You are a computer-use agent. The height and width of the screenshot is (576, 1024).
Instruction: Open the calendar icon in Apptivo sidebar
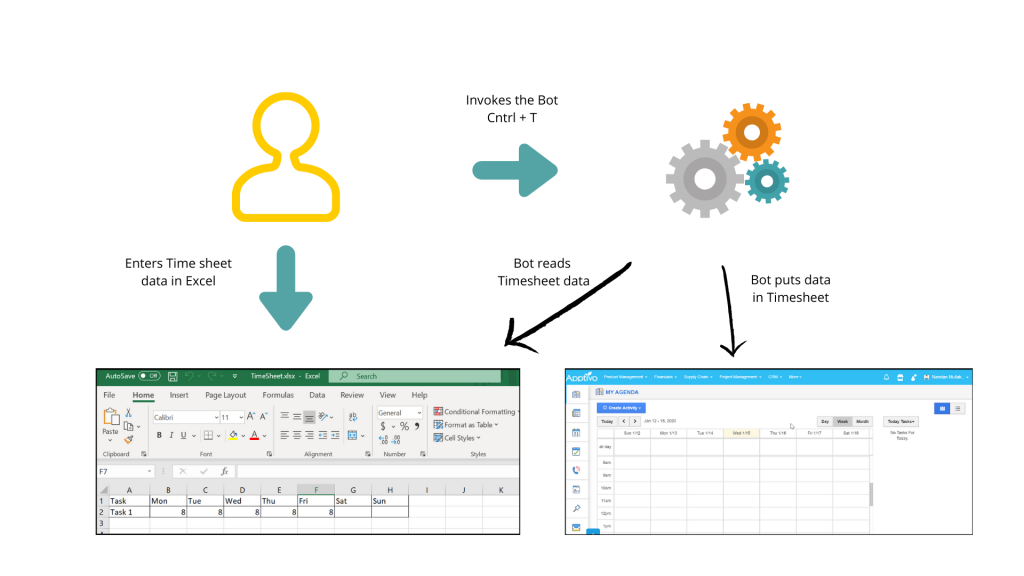[576, 432]
